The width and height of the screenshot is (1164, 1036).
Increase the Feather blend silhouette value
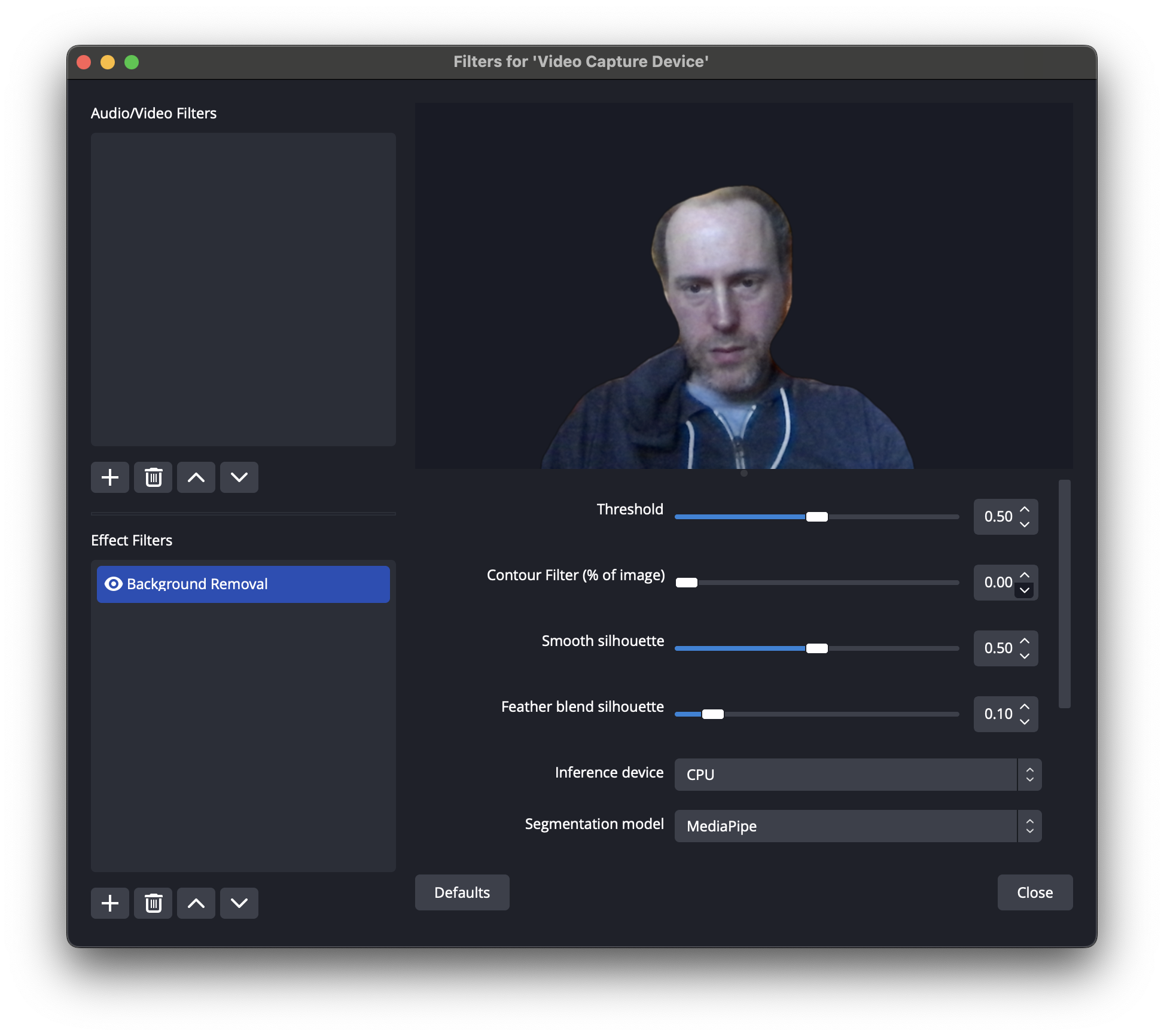(1024, 706)
